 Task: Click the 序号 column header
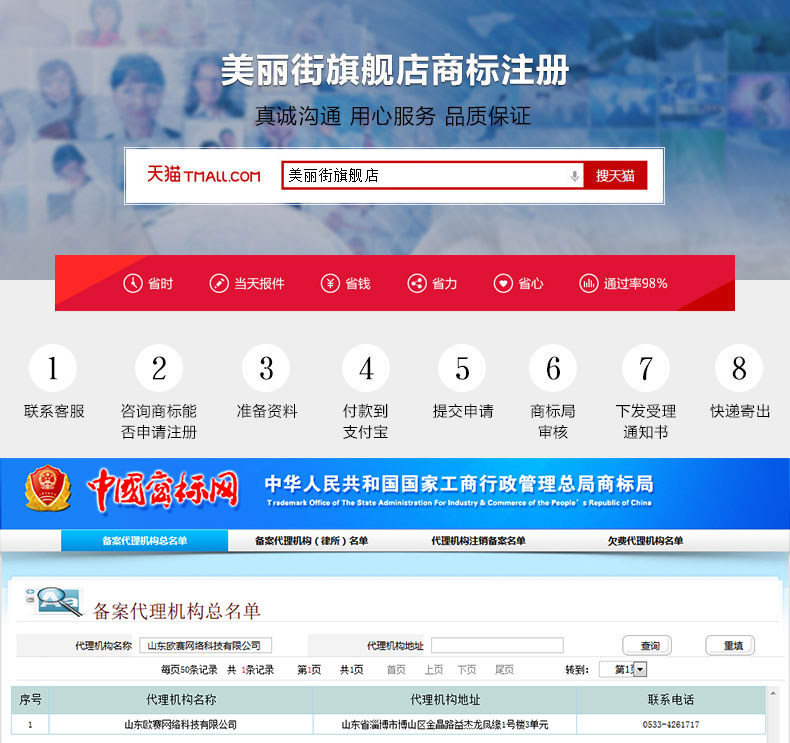tap(30, 699)
